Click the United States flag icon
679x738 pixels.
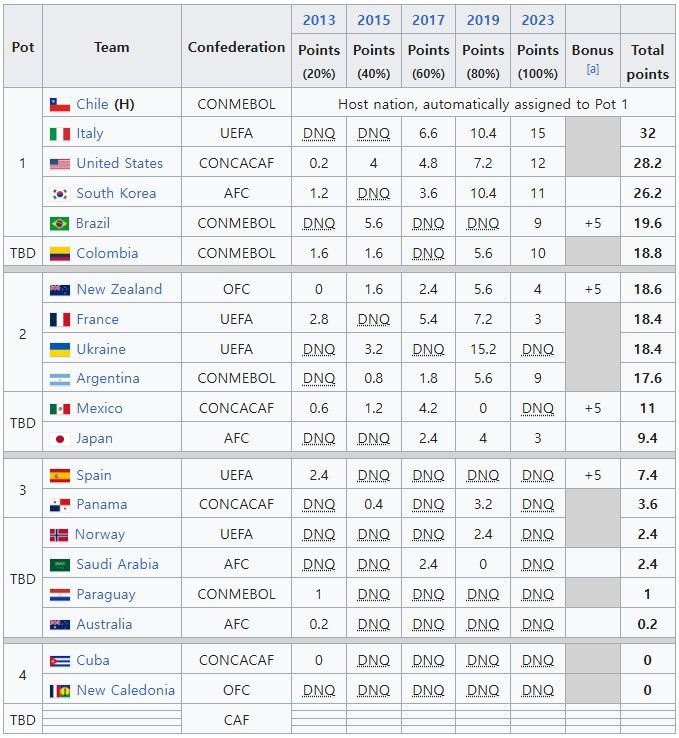point(59,164)
